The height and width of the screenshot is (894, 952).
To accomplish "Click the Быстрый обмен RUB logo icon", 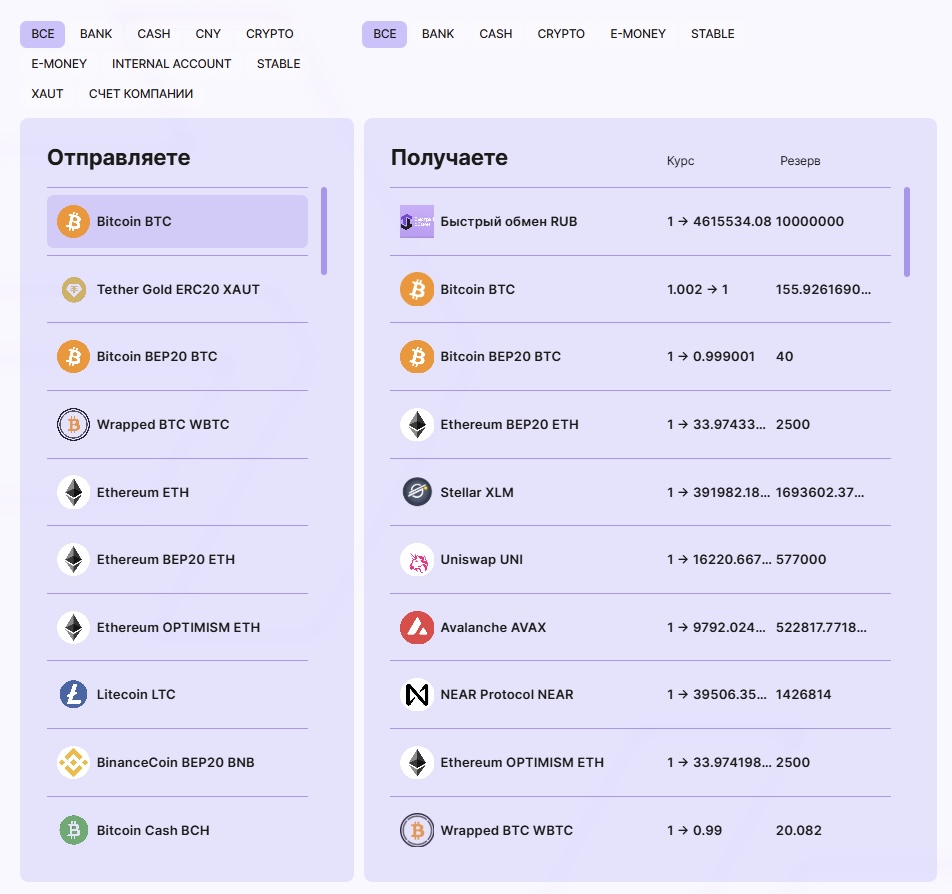I will coord(416,222).
